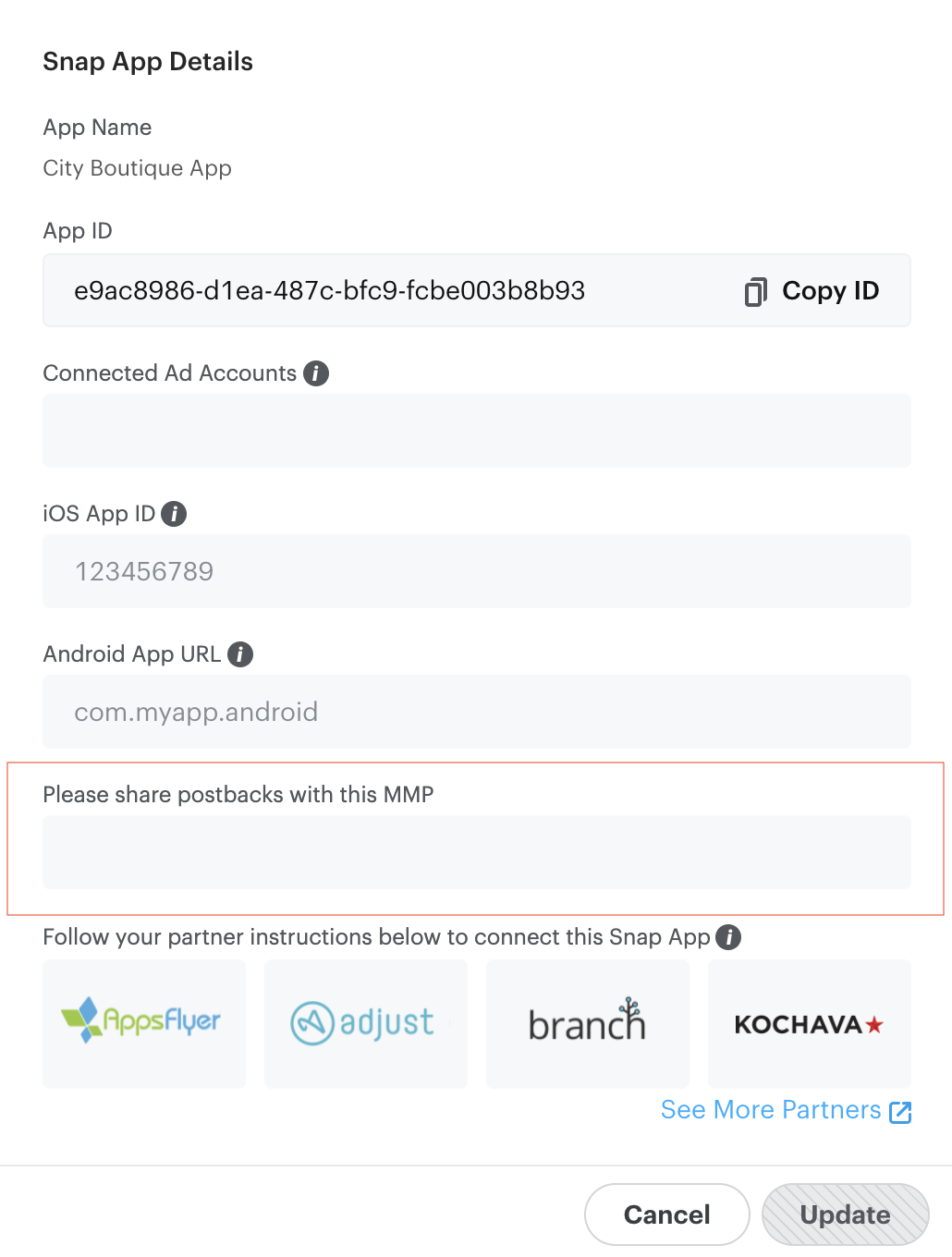Open the Connected Ad Accounts field
This screenshot has width=952, height=1257.
(x=476, y=431)
